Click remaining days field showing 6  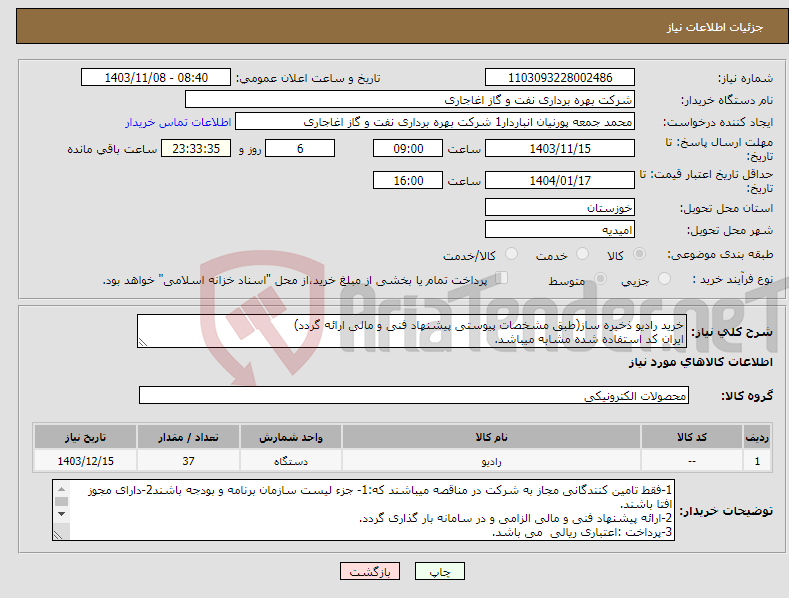tap(300, 148)
